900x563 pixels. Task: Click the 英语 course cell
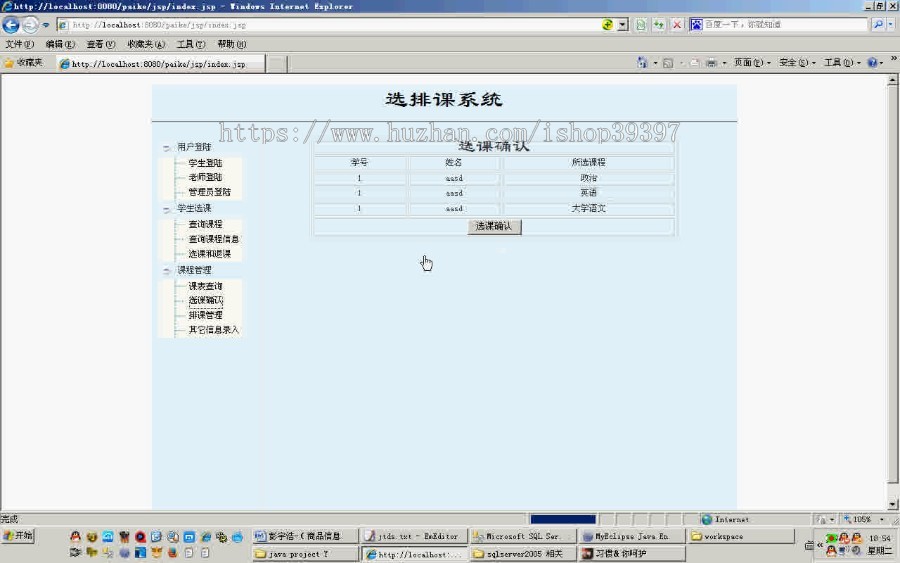[588, 193]
